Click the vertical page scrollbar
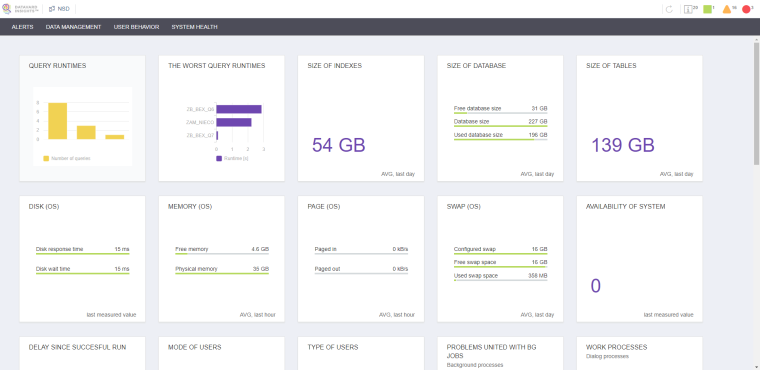 [756, 104]
